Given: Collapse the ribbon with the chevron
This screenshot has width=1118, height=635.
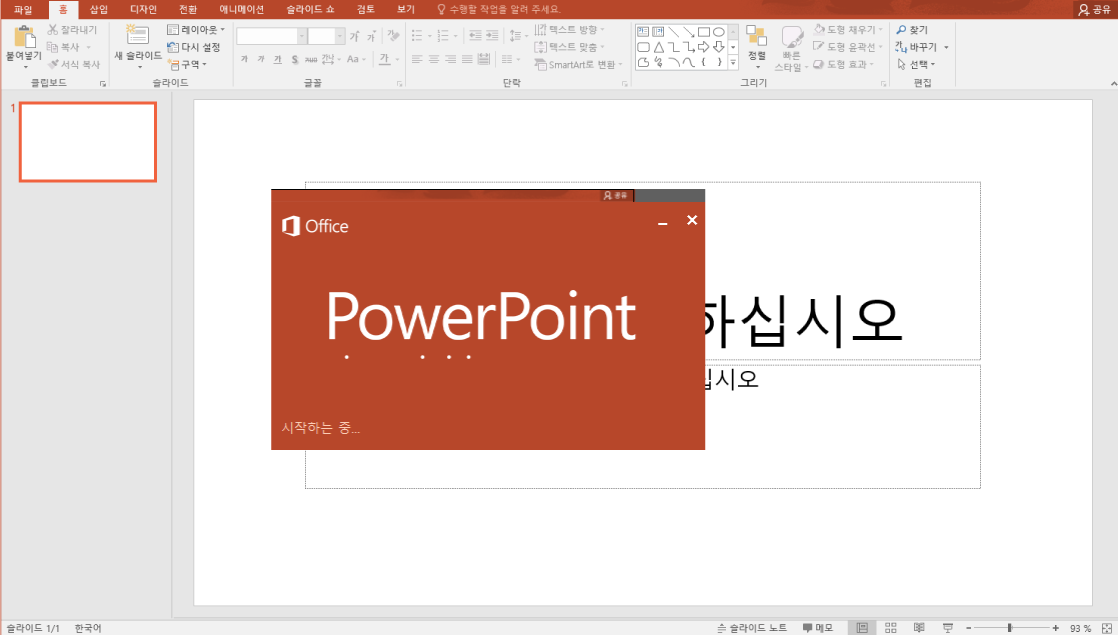Looking at the screenshot, I should (x=1113, y=84).
